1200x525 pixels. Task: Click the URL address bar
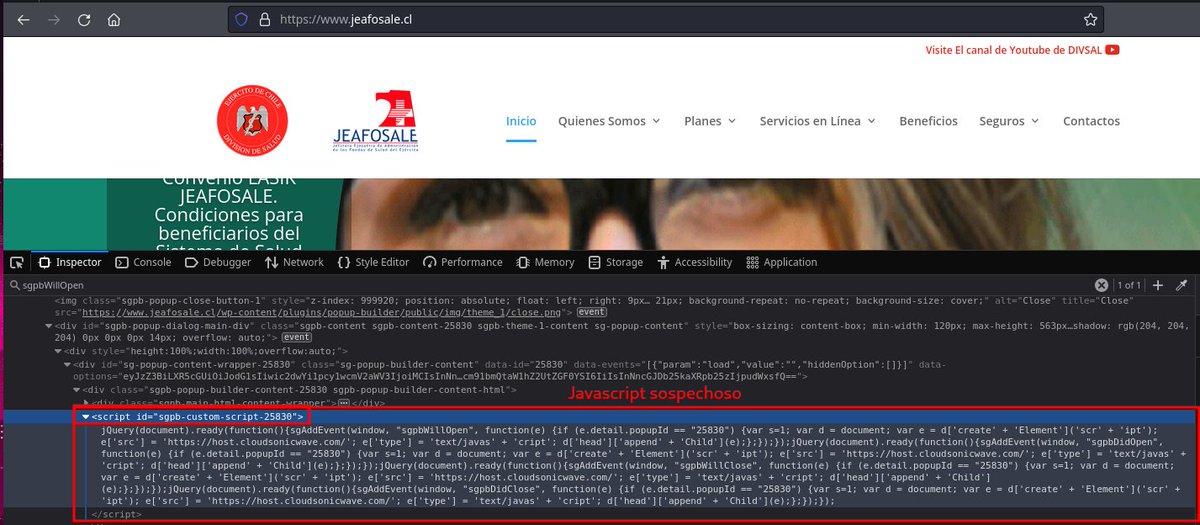click(665, 19)
